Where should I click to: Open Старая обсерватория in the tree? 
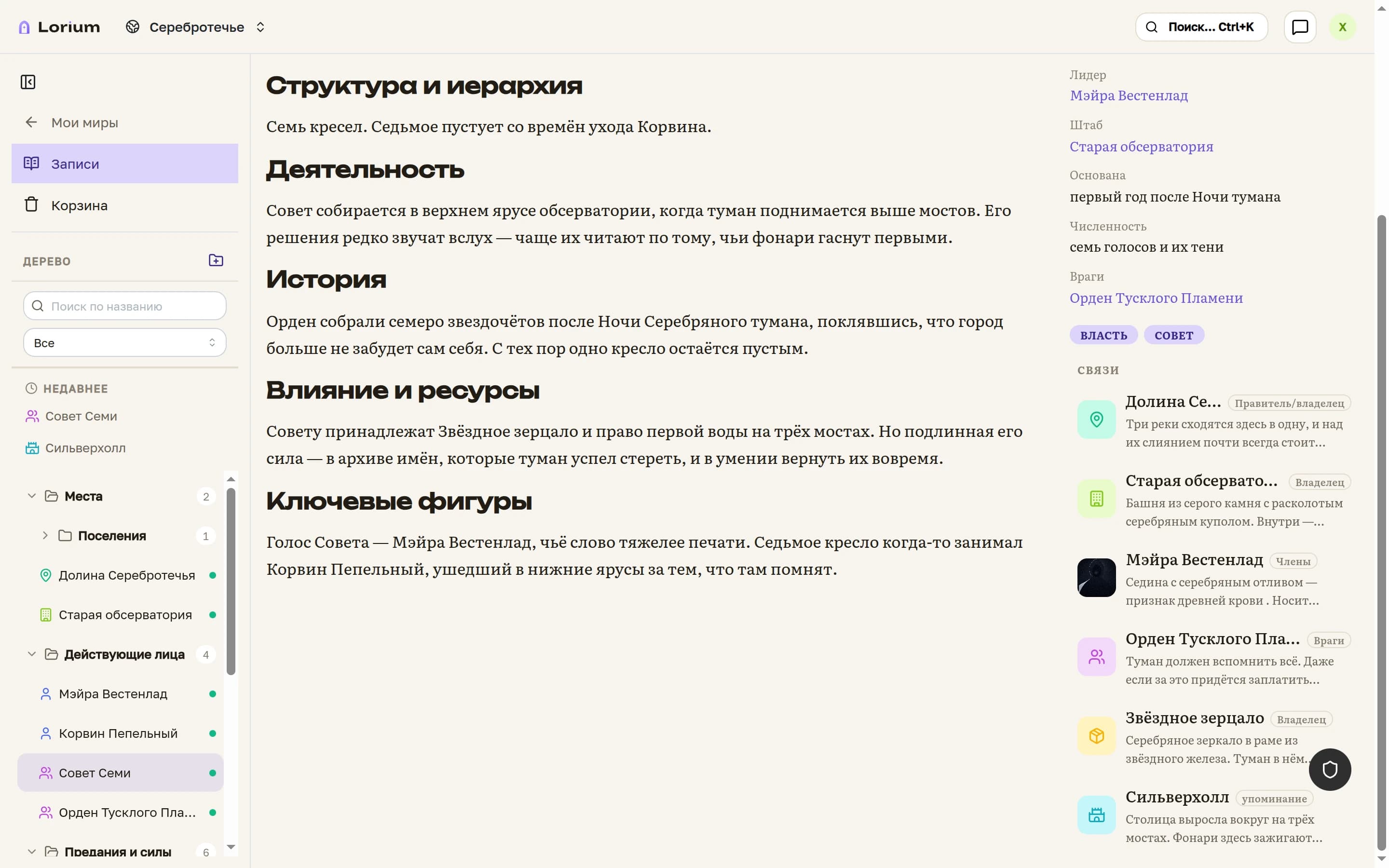coord(121,615)
